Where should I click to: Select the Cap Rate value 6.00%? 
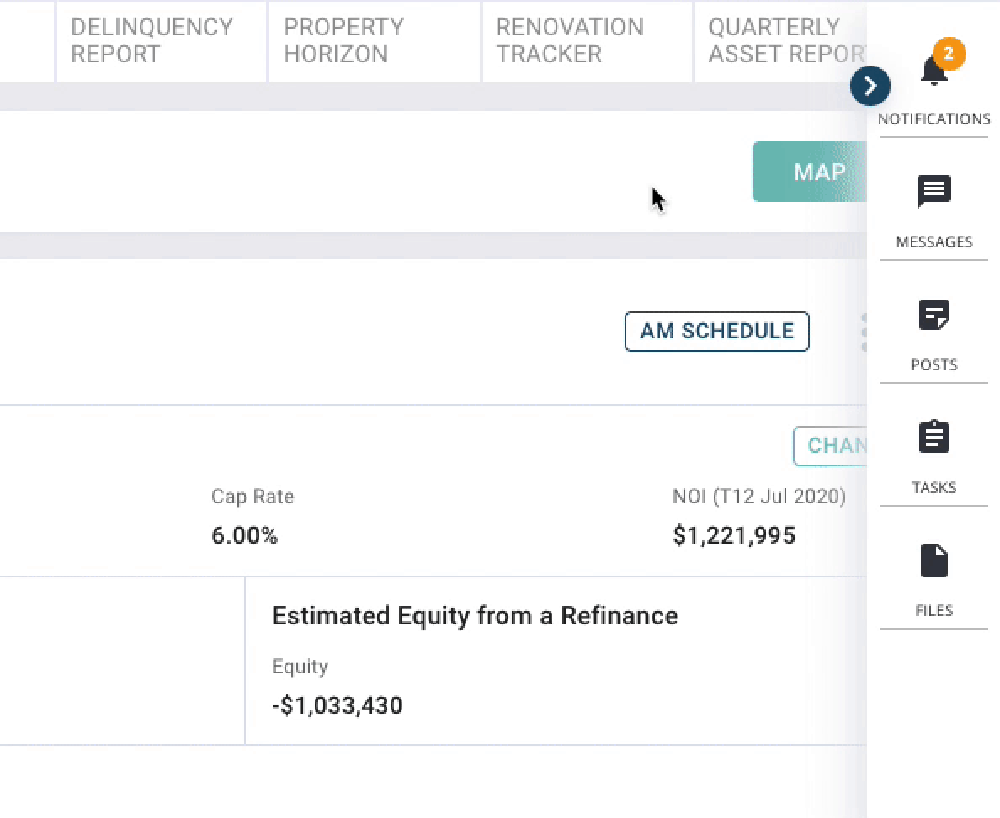tap(244, 536)
